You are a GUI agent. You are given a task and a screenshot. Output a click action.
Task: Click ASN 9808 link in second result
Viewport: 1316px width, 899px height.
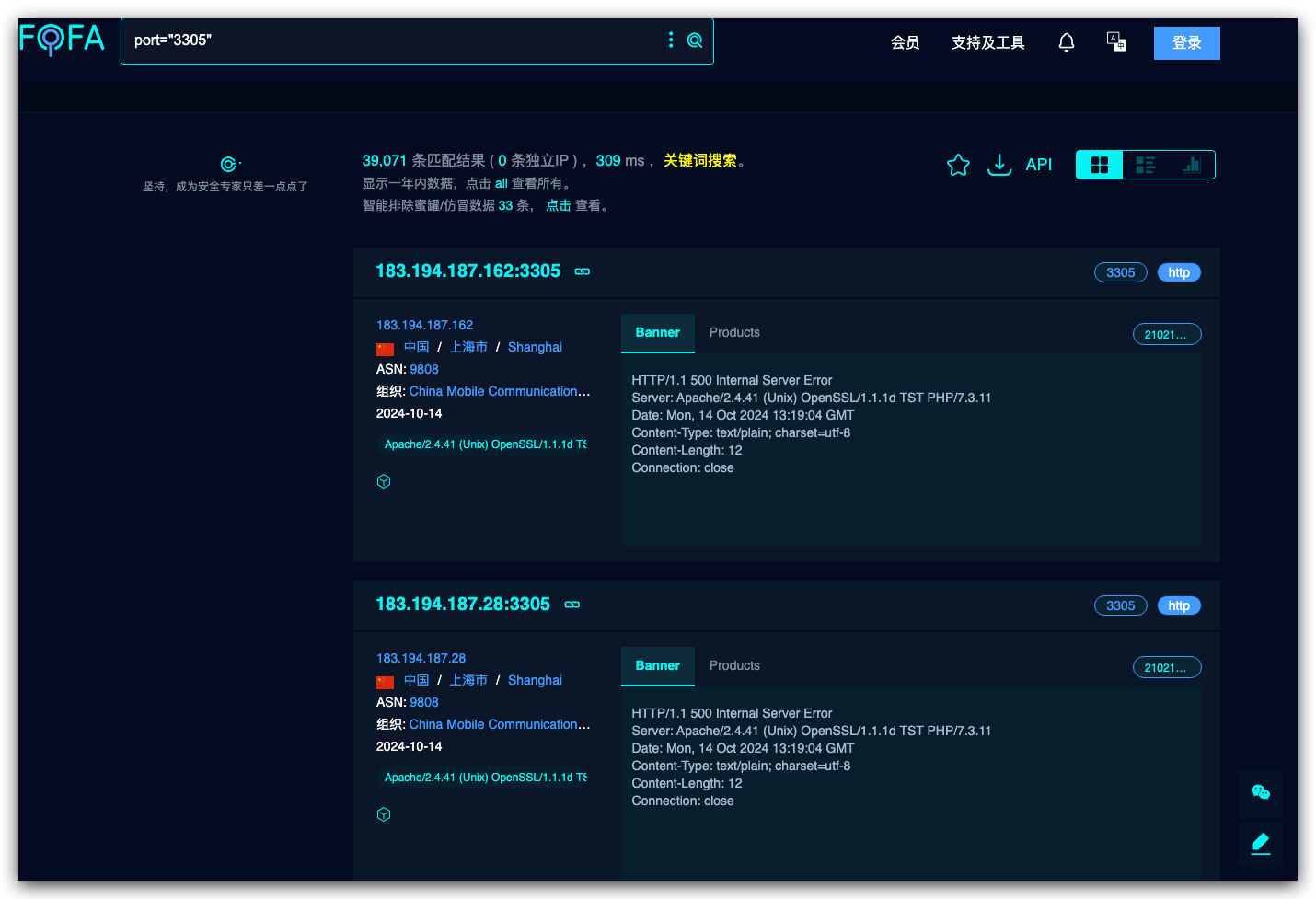(x=424, y=702)
